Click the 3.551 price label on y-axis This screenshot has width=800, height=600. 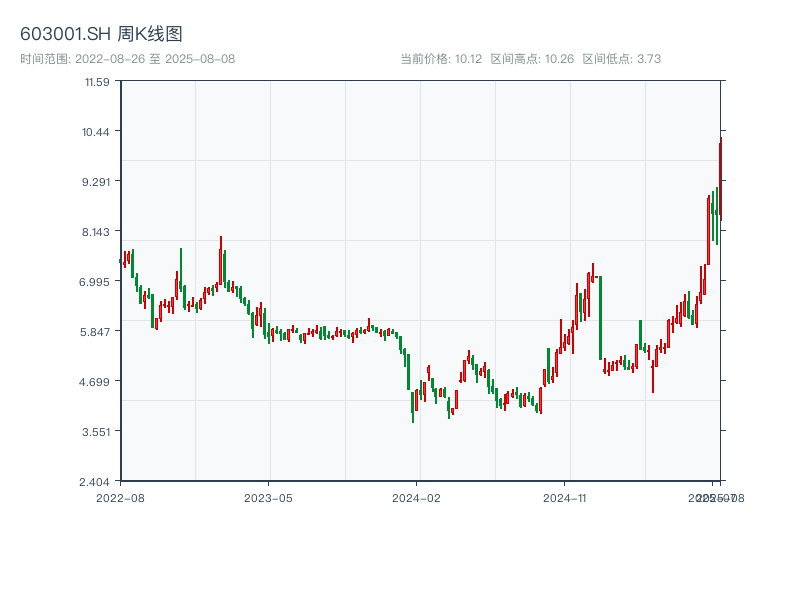[x=97, y=432]
